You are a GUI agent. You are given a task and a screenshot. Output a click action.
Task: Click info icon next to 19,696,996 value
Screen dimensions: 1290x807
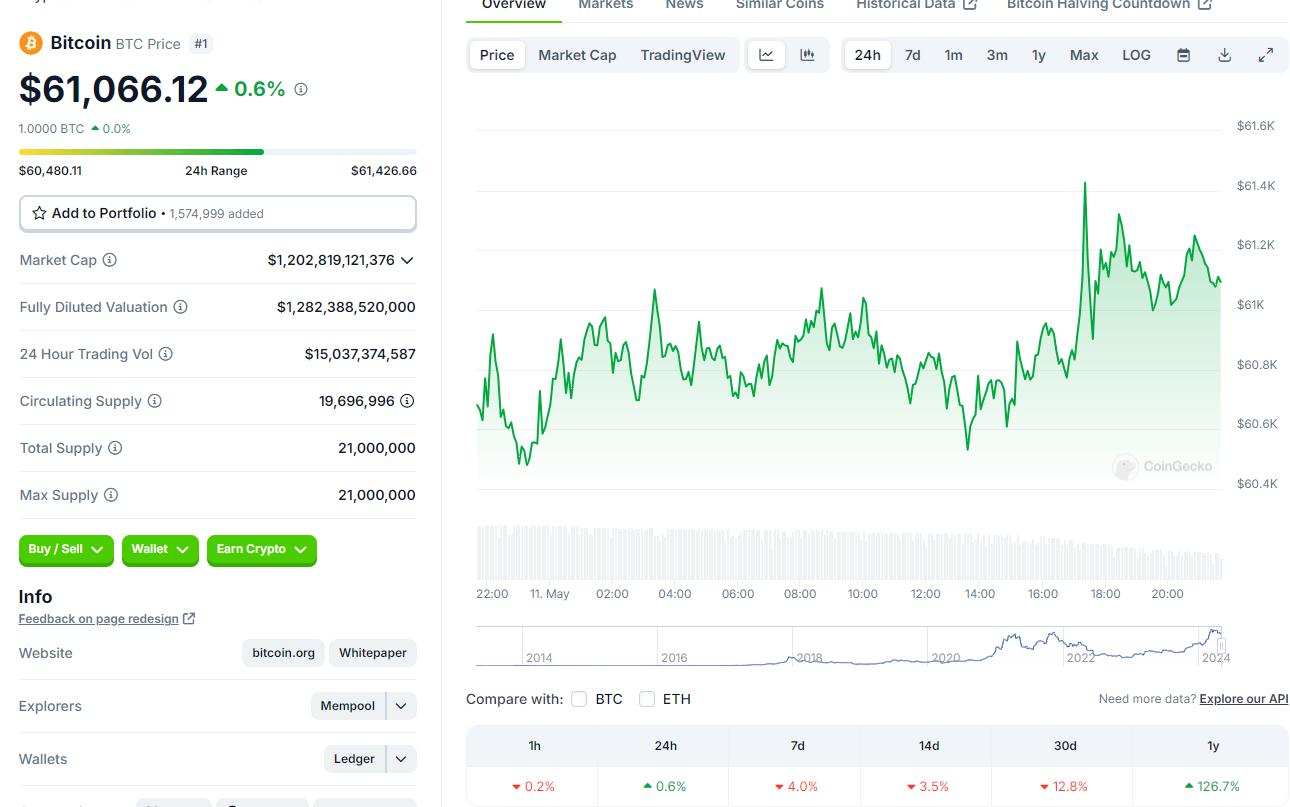pyautogui.click(x=407, y=401)
